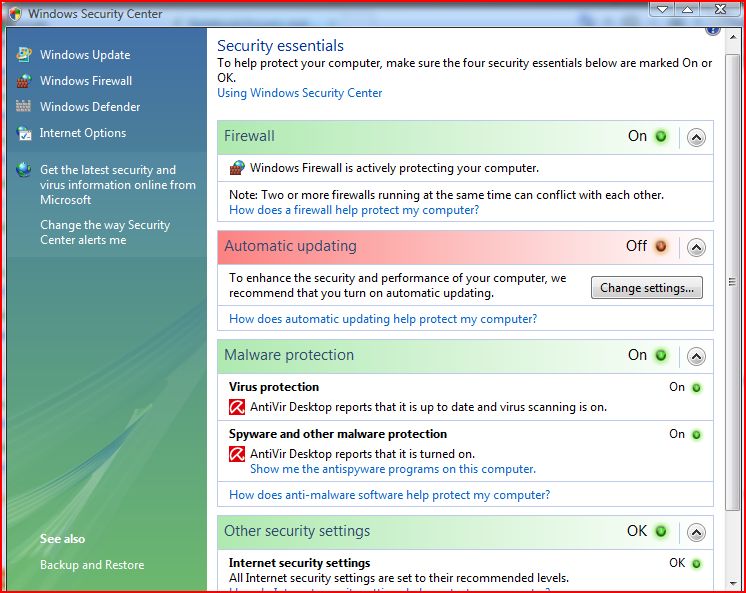Click the globe icon beside latest security info
The width and height of the screenshot is (746, 593).
pos(23,169)
